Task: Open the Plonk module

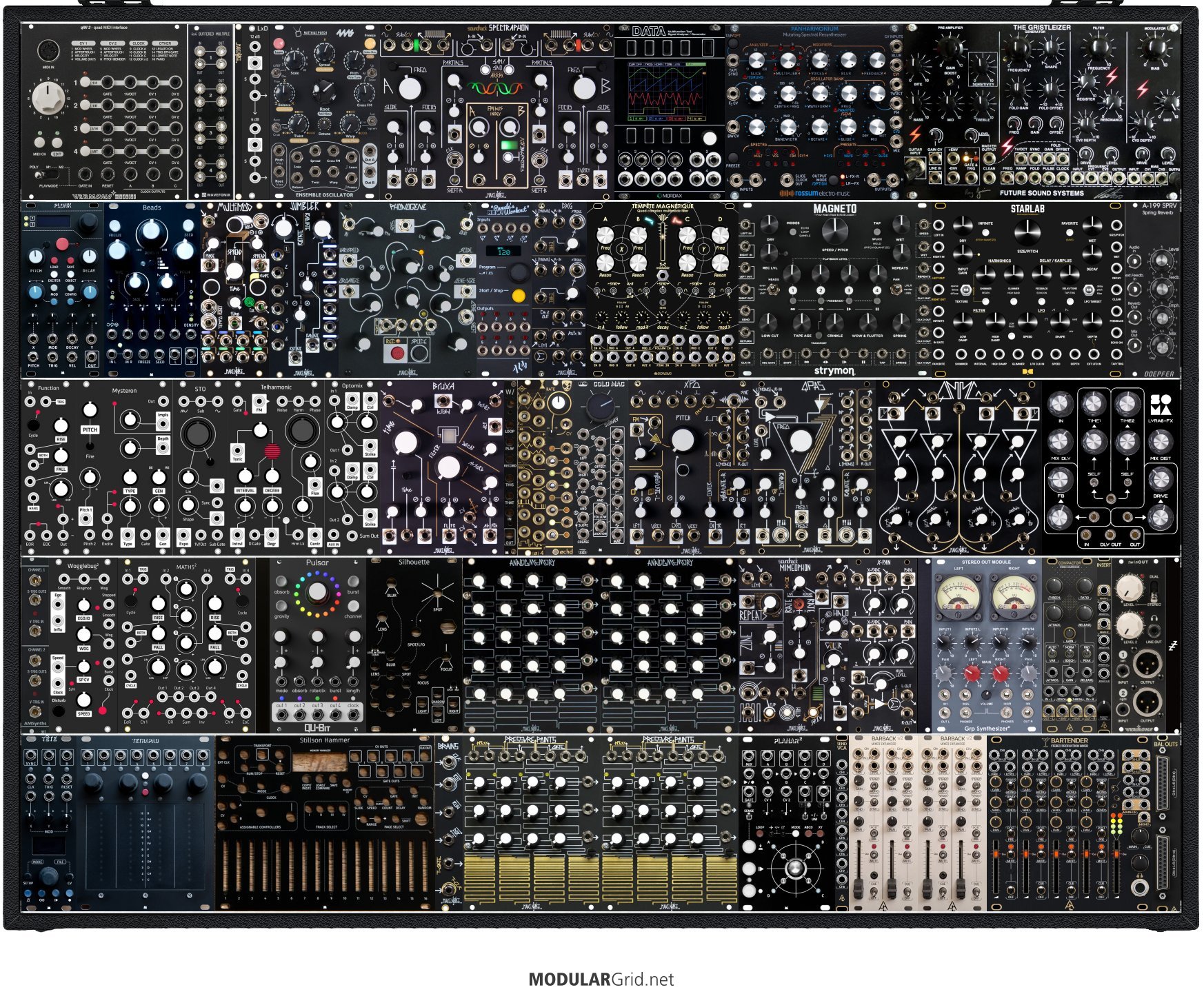Action: click(63, 290)
